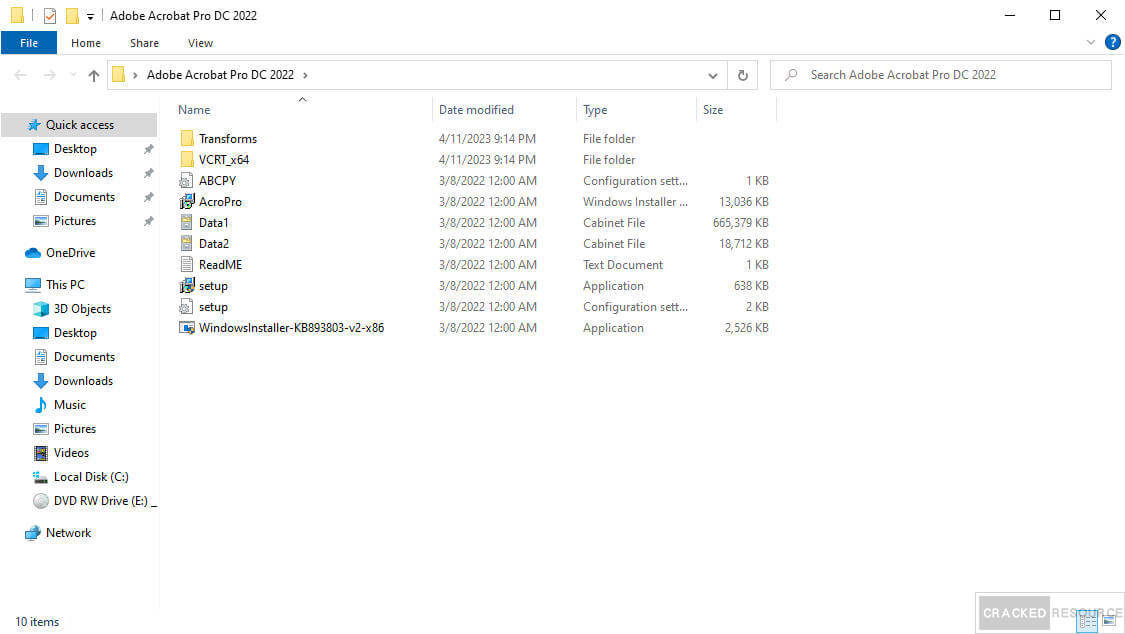Switch to large icons view
This screenshot has width=1125, height=634.
point(1108,621)
